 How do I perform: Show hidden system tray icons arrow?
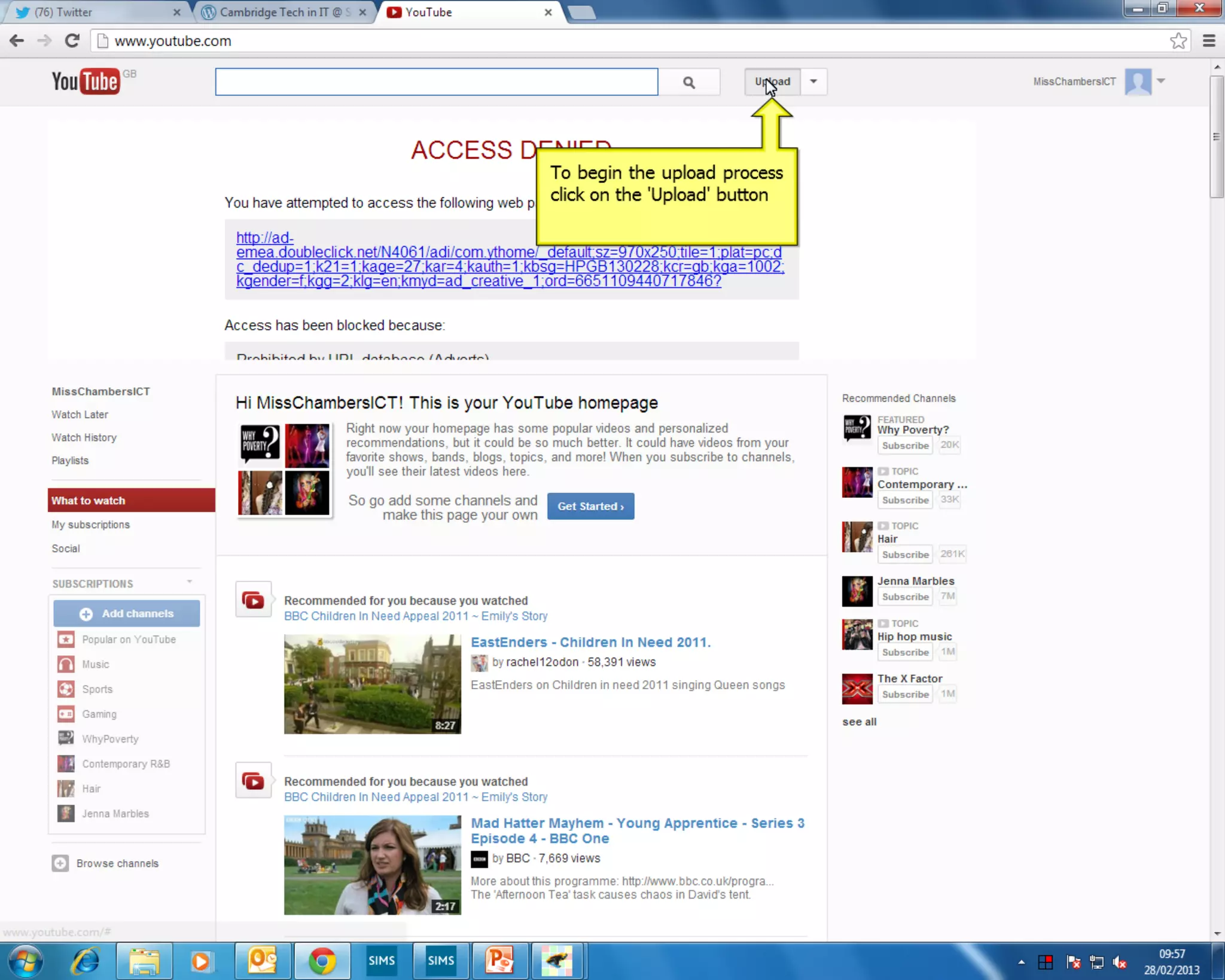point(1021,962)
